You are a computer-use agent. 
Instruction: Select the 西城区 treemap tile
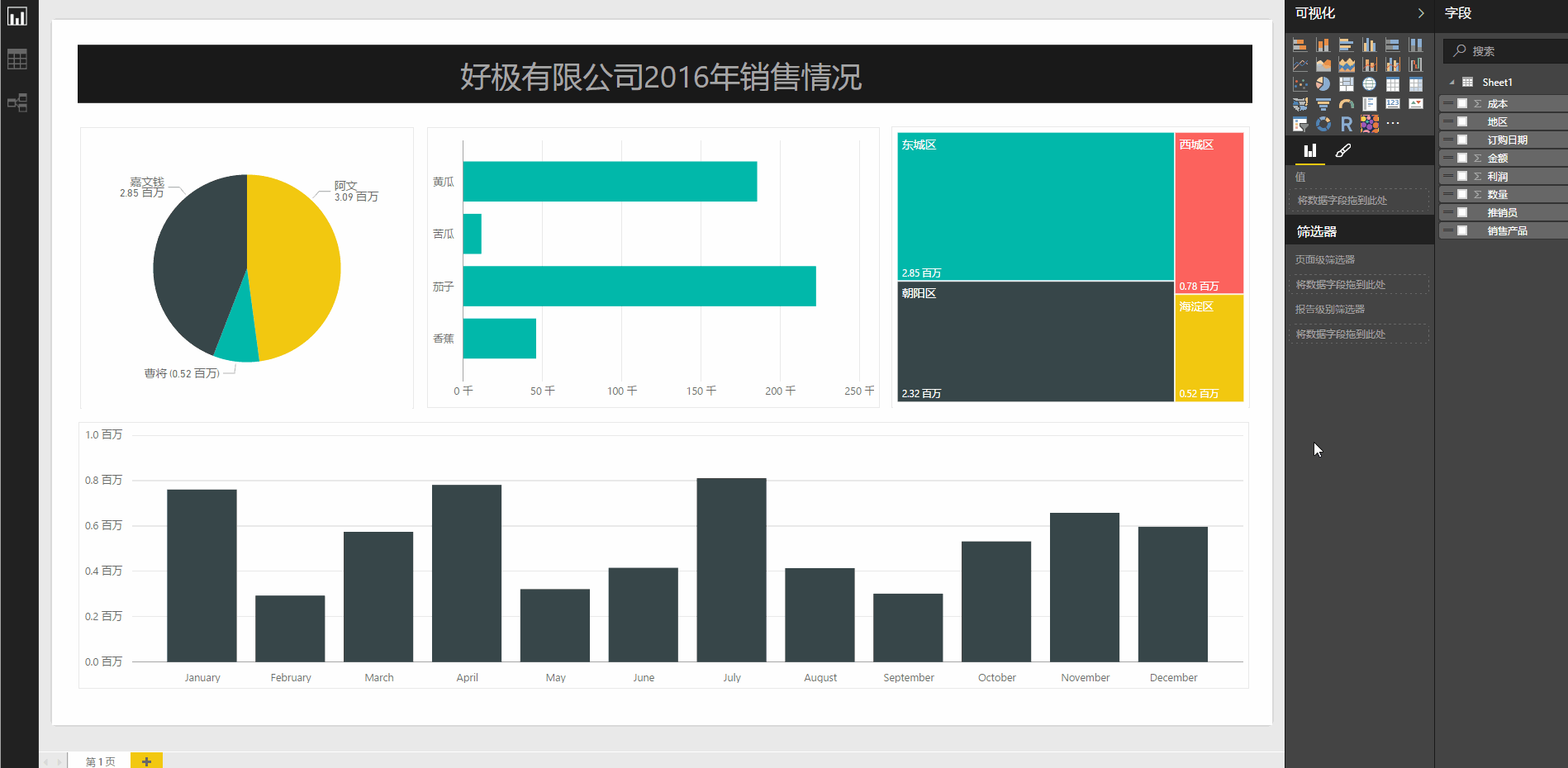coord(1209,212)
